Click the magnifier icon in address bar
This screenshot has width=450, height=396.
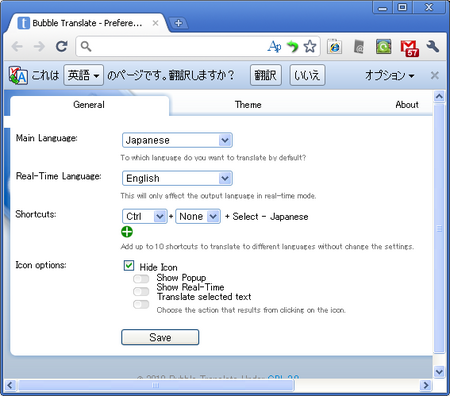coord(86,47)
